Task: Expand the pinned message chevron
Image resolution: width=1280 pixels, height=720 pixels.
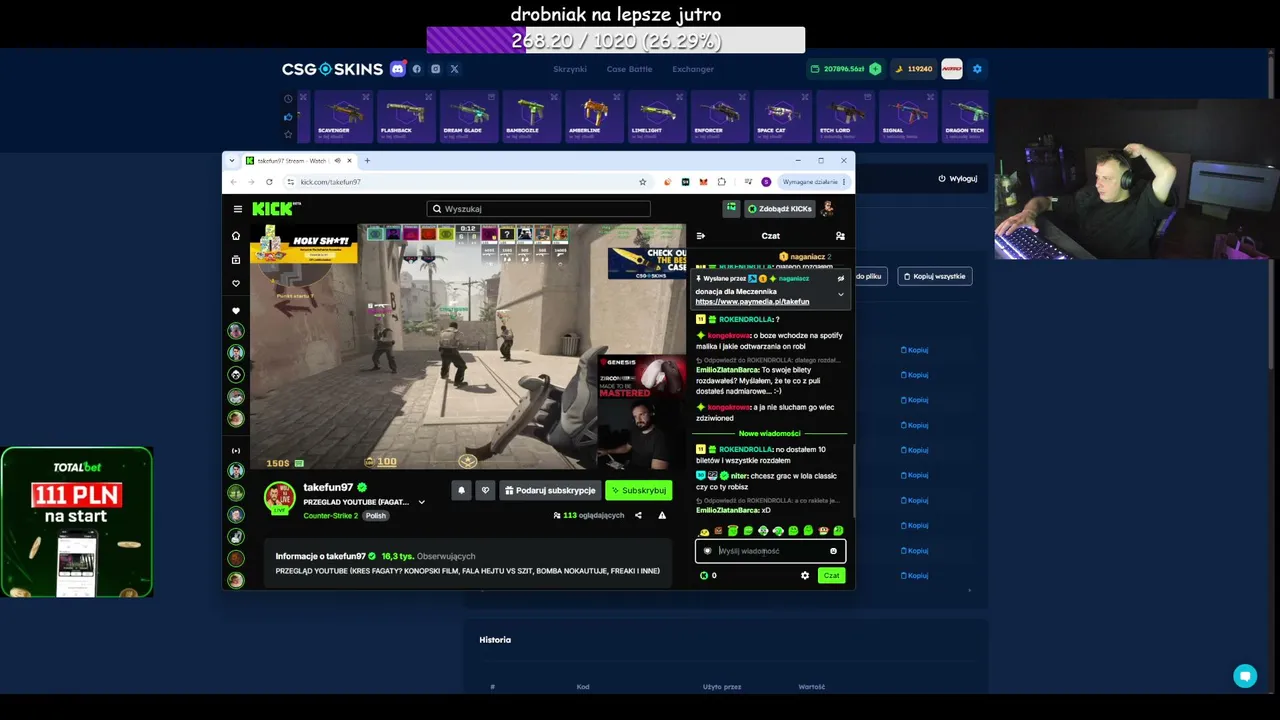Action: [x=841, y=295]
